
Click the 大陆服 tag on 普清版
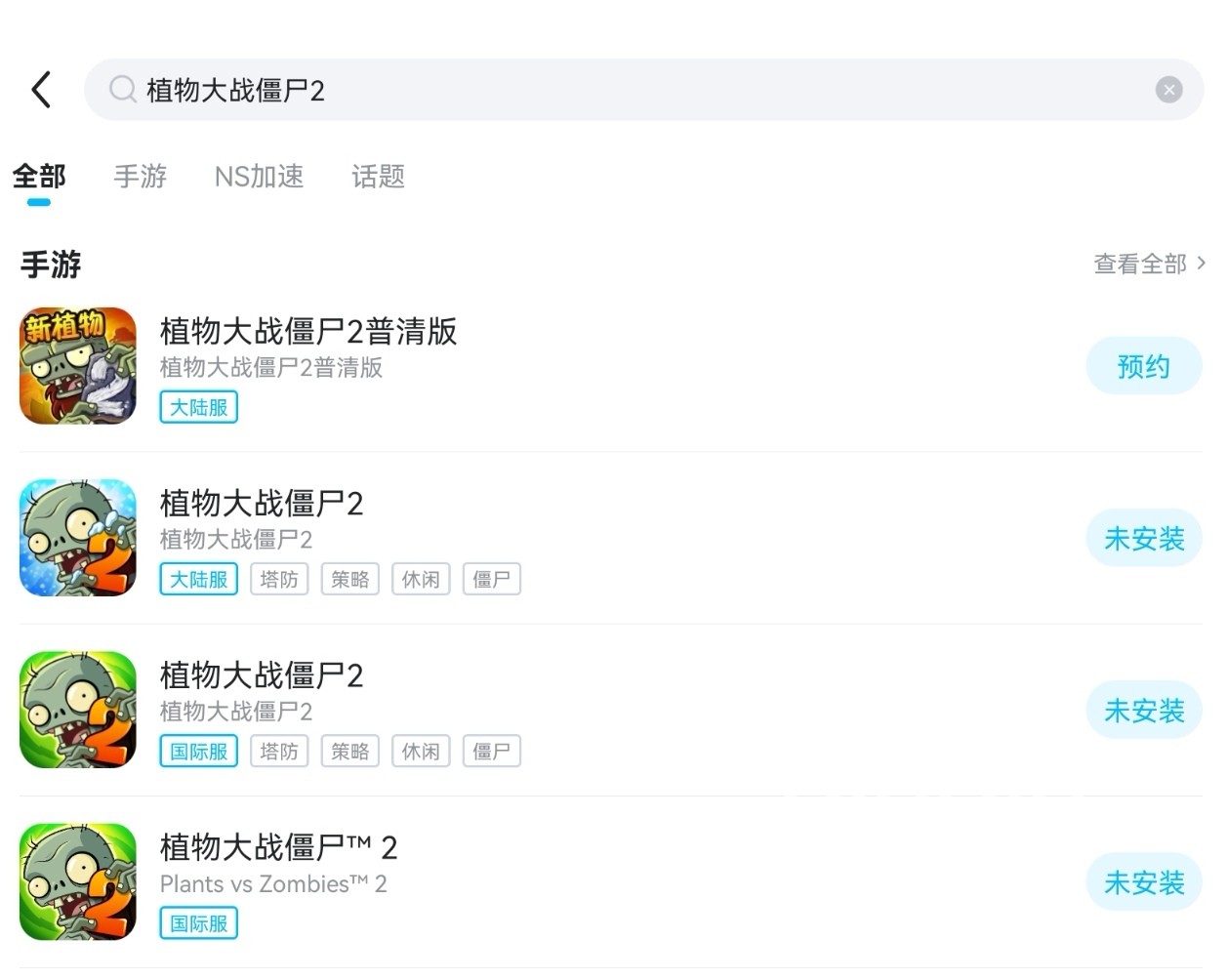click(x=198, y=408)
